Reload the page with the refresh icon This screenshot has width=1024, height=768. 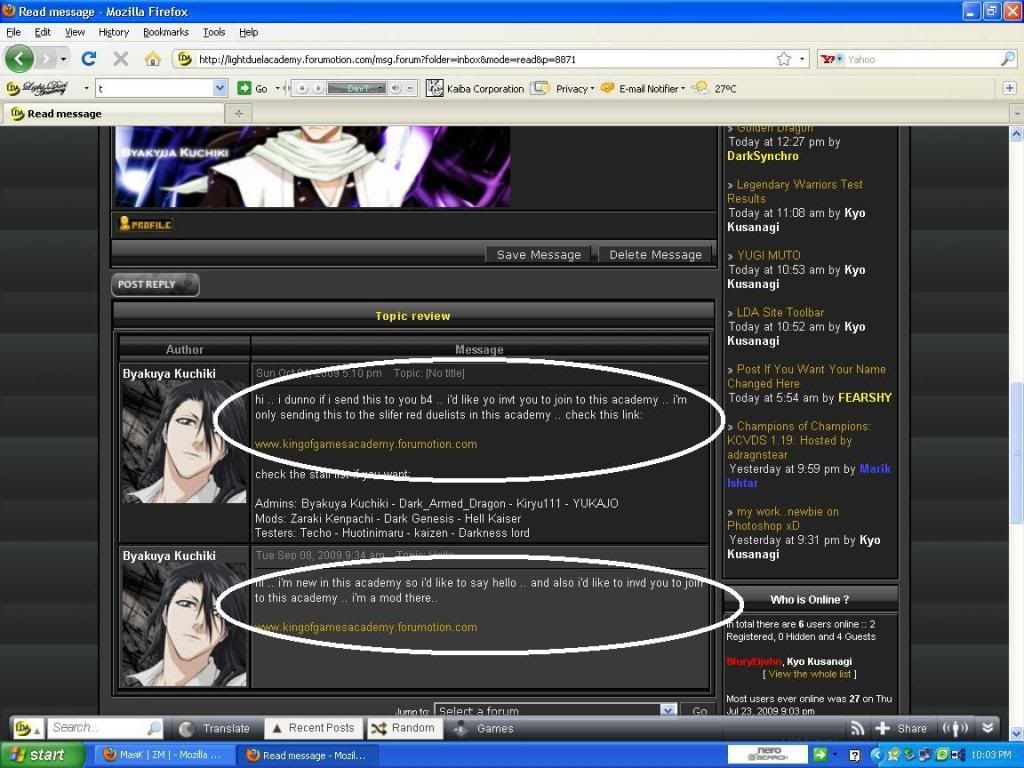click(x=89, y=59)
